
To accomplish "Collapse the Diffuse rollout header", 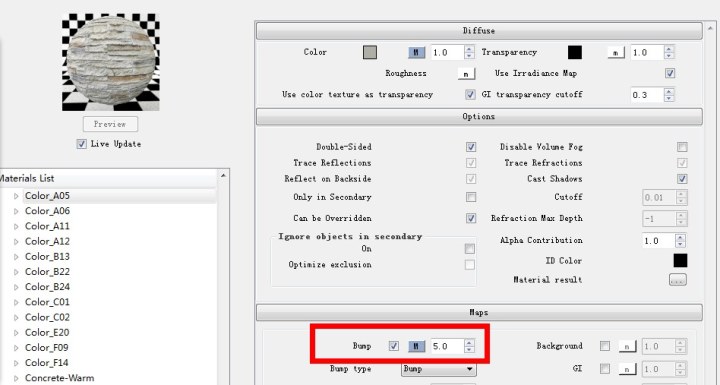I will point(479,31).
